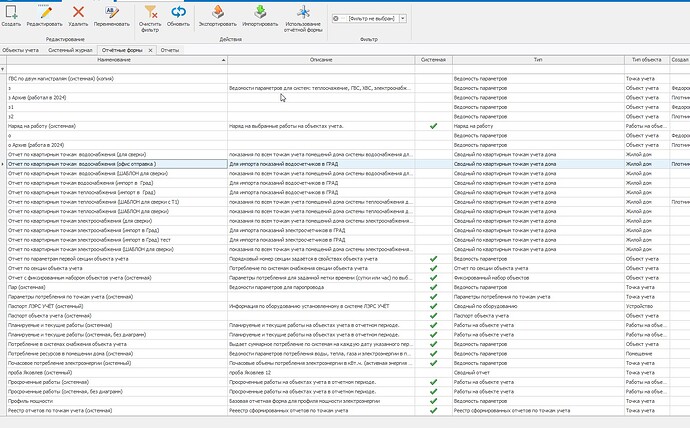Click the clear icon inside the filter combo box
Image resolution: width=690 pixels, height=428 pixels.
click(336, 18)
